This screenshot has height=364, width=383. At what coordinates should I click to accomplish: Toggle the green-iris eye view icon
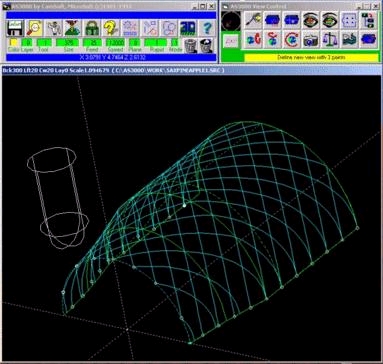pos(330,20)
